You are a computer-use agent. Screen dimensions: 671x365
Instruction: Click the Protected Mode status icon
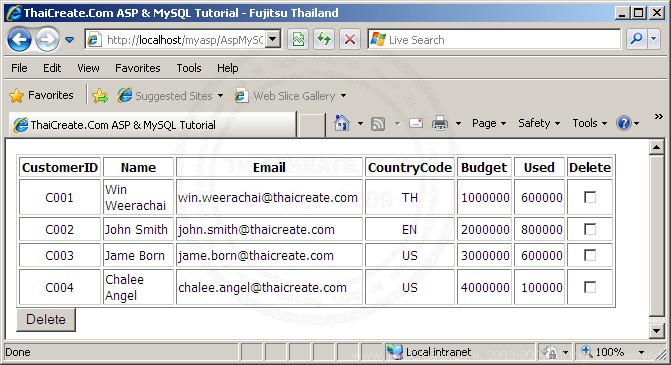coord(549,352)
